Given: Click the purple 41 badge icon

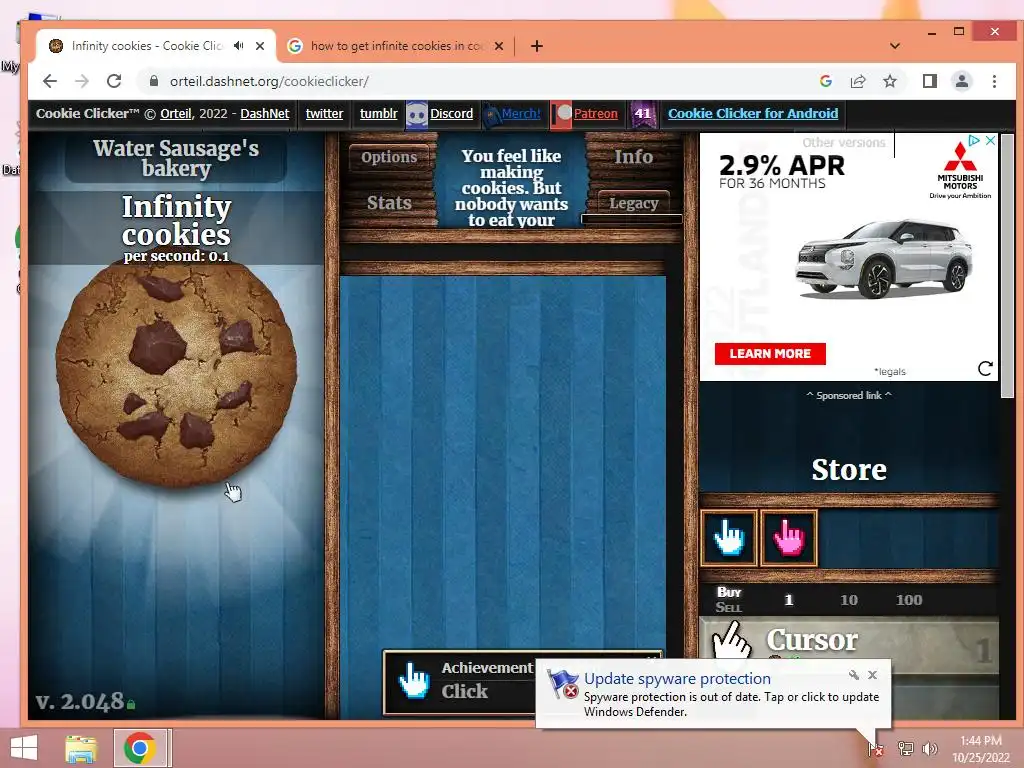Looking at the screenshot, I should 643,114.
